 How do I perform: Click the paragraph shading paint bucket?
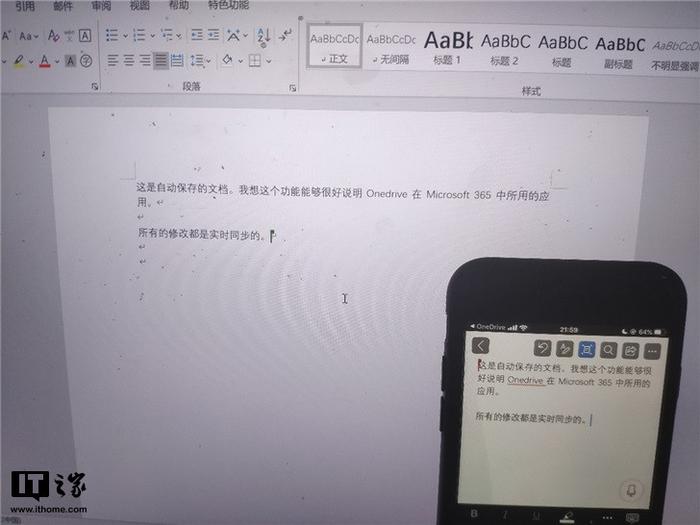point(228,60)
